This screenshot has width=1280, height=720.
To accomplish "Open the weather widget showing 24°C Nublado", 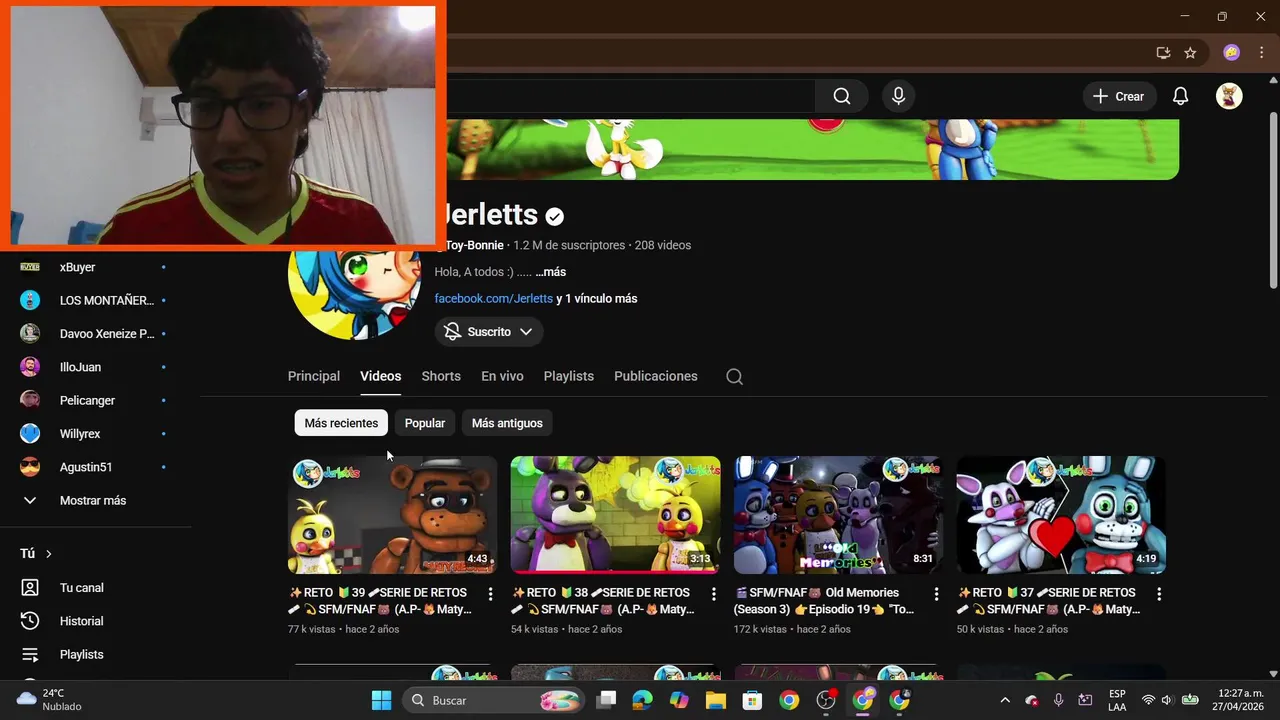I will coord(50,700).
